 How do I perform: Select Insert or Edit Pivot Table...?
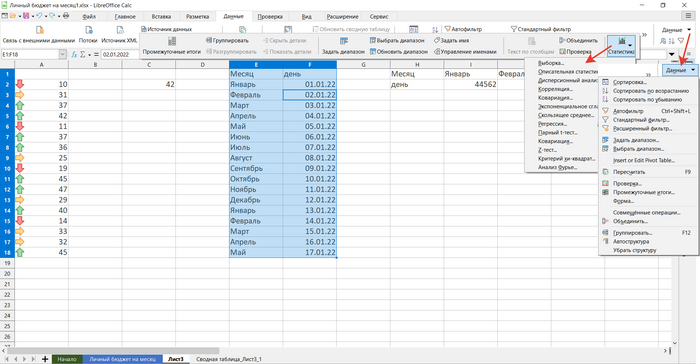point(644,160)
